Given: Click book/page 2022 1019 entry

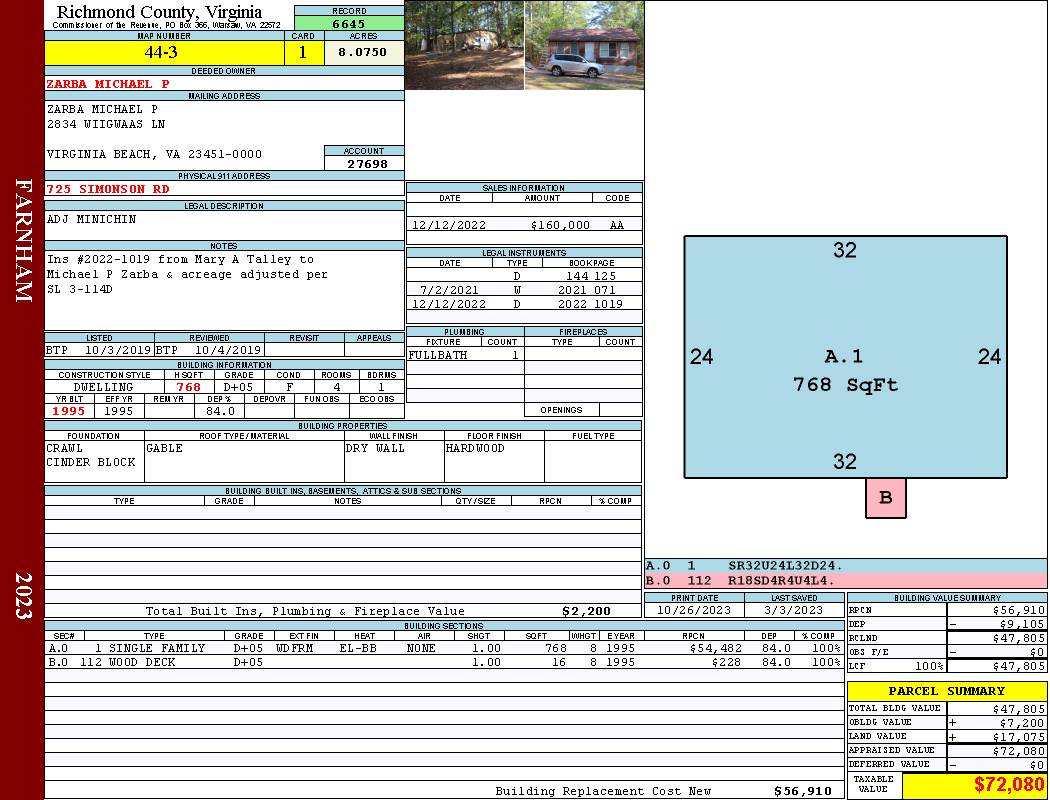Looking at the screenshot, I should [x=590, y=304].
